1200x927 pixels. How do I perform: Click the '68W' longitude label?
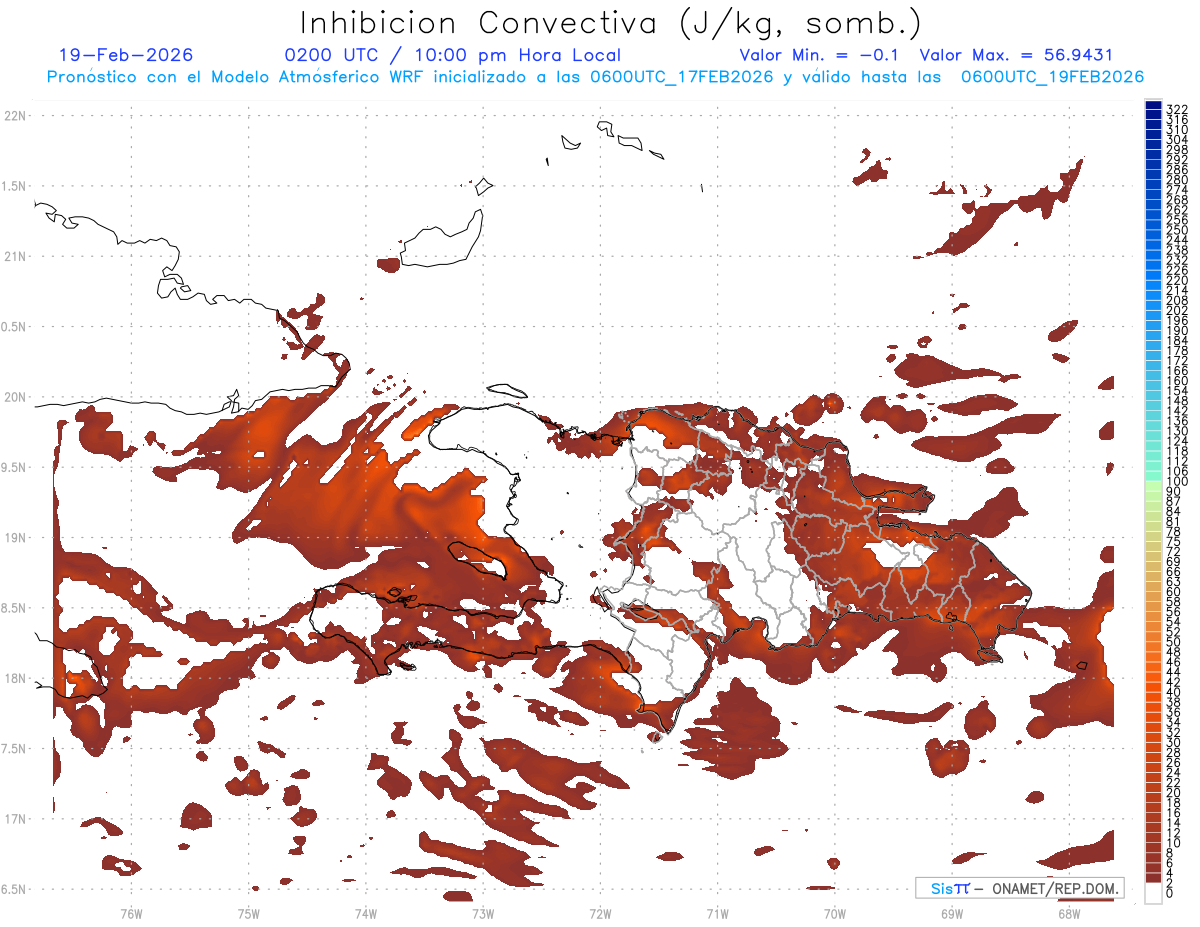pyautogui.click(x=1069, y=913)
